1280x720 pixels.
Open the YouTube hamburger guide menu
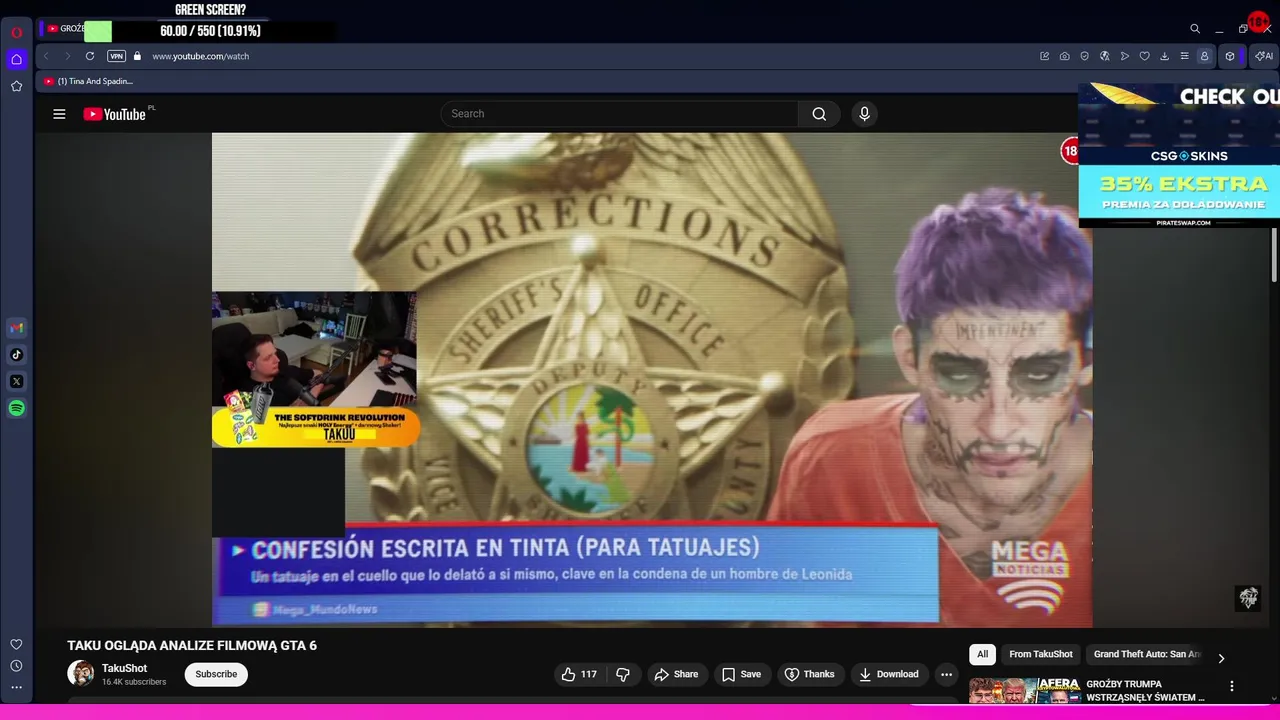pyautogui.click(x=59, y=114)
